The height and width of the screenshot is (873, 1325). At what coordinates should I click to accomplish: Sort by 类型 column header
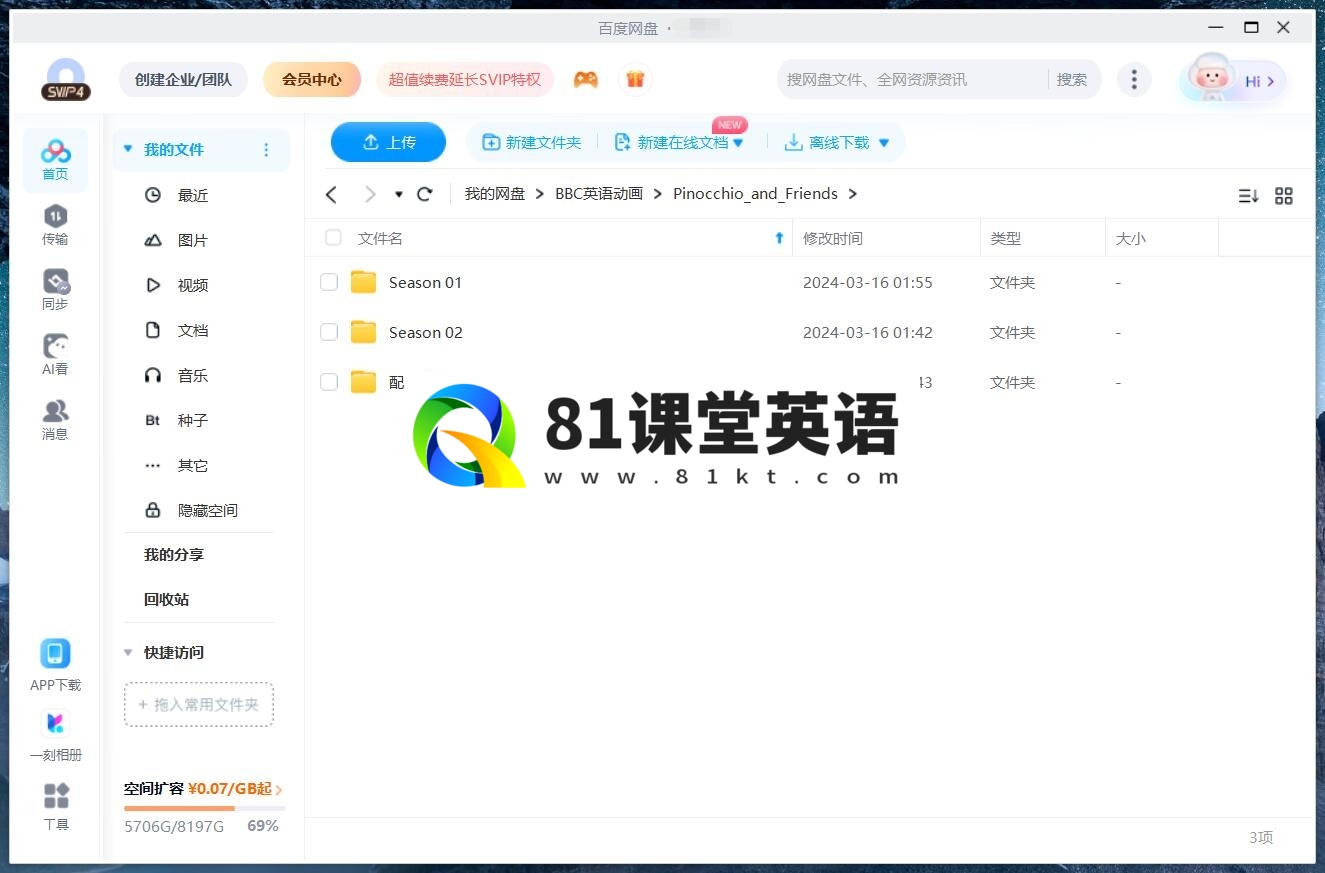coord(1006,238)
